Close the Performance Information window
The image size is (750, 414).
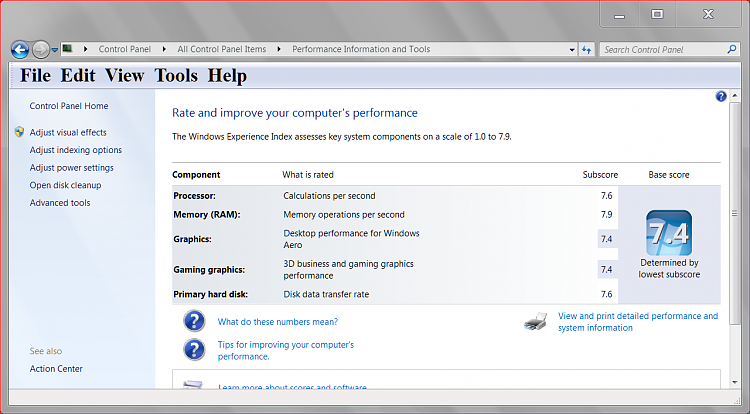(708, 14)
